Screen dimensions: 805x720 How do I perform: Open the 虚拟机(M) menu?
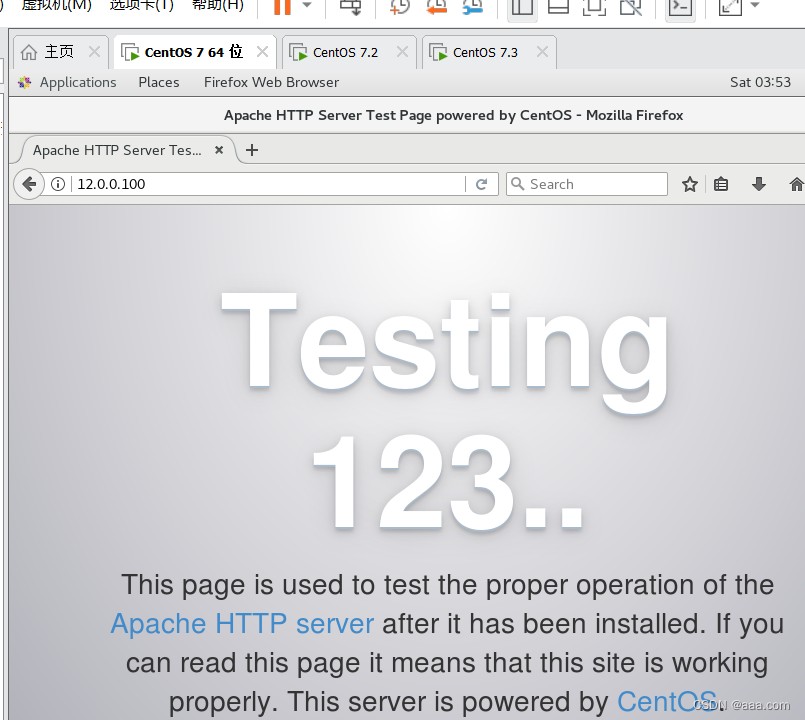[56, 6]
